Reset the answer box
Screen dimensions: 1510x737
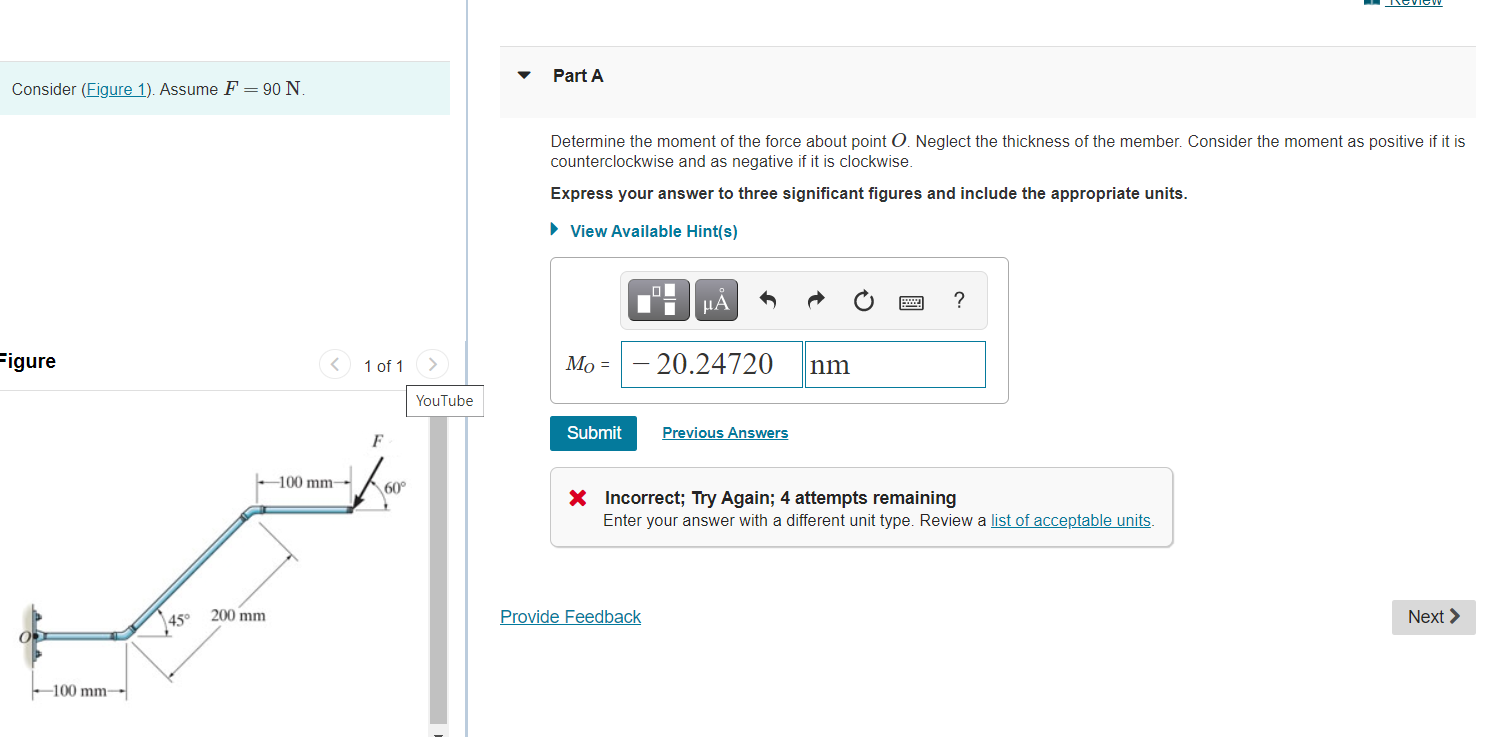[863, 299]
